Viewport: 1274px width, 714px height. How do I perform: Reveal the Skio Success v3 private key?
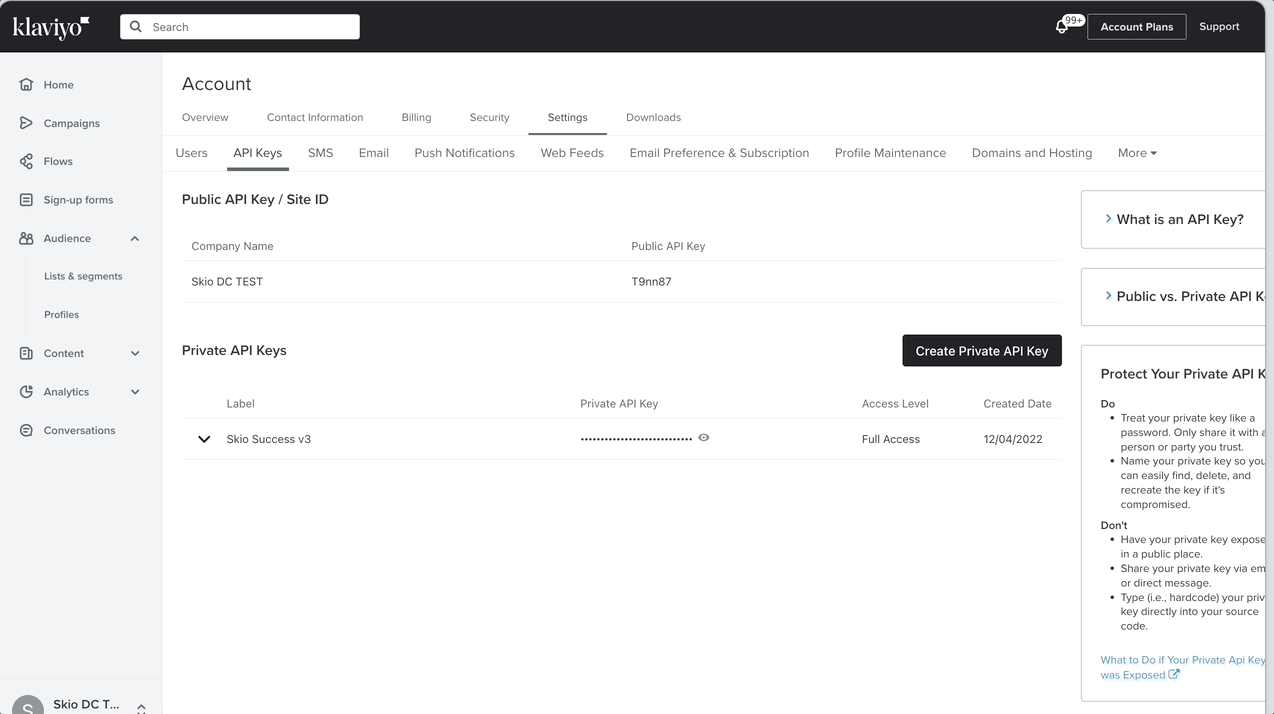(703, 437)
